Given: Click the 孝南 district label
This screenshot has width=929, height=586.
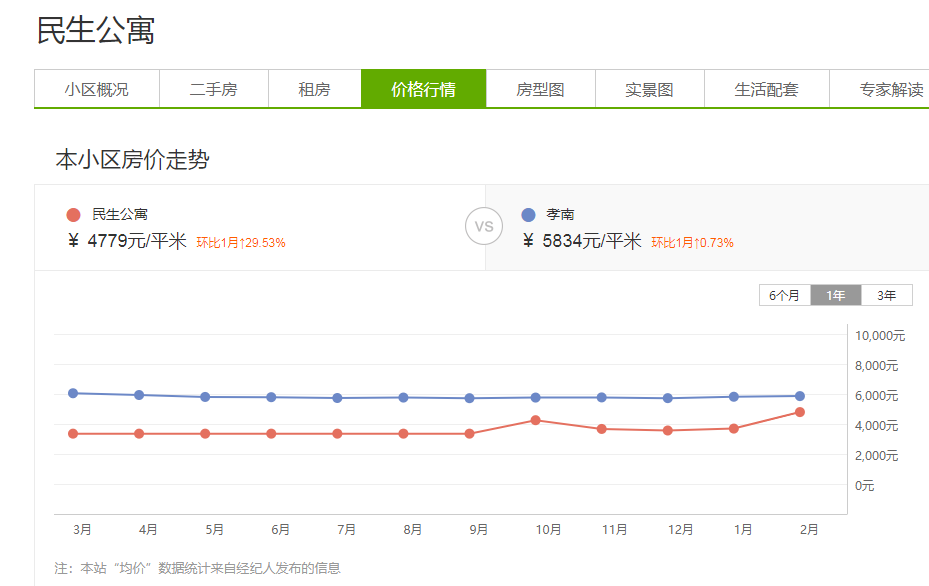Looking at the screenshot, I should 560,214.
